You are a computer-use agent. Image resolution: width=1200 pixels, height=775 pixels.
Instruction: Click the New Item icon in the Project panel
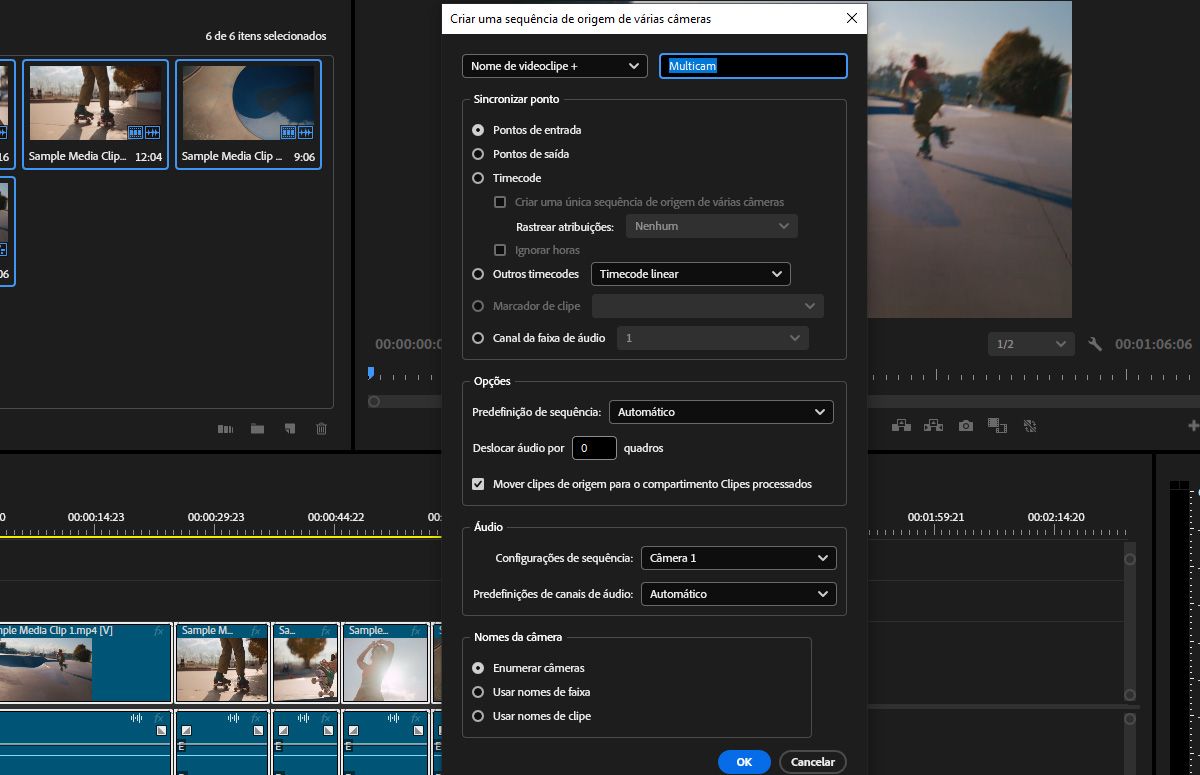[291, 427]
